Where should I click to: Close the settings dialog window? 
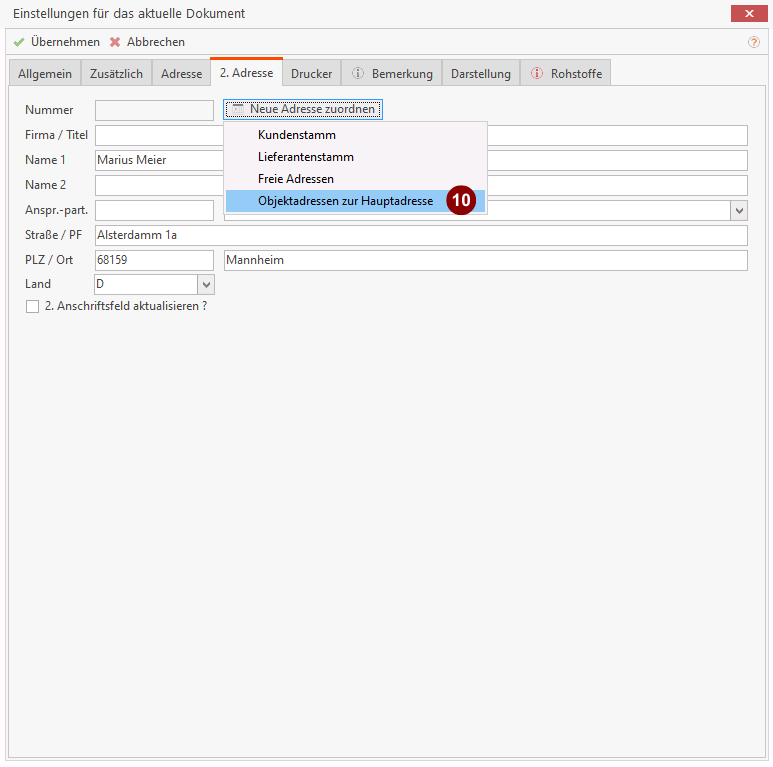pos(748,13)
